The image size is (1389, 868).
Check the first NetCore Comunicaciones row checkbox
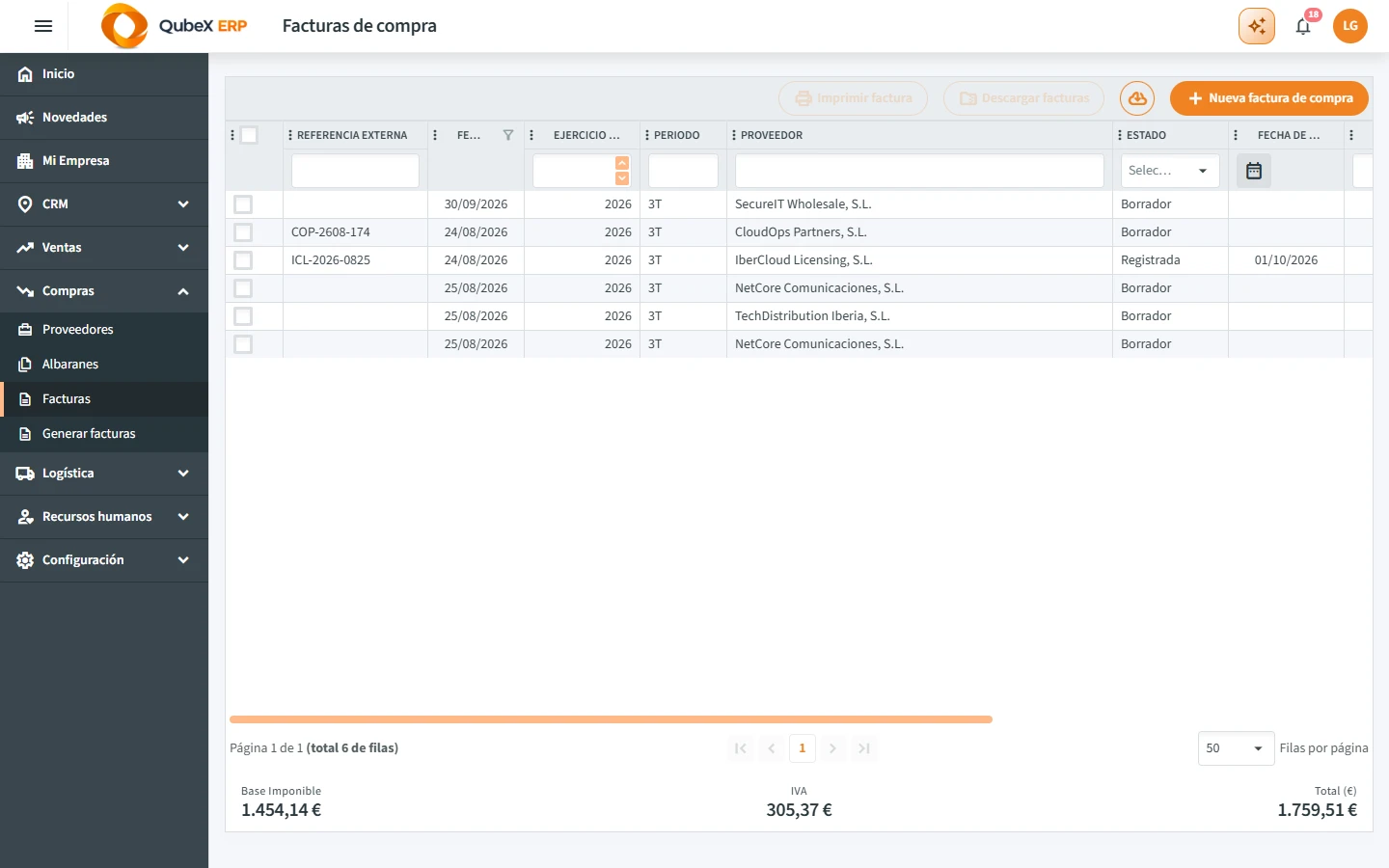click(x=243, y=288)
